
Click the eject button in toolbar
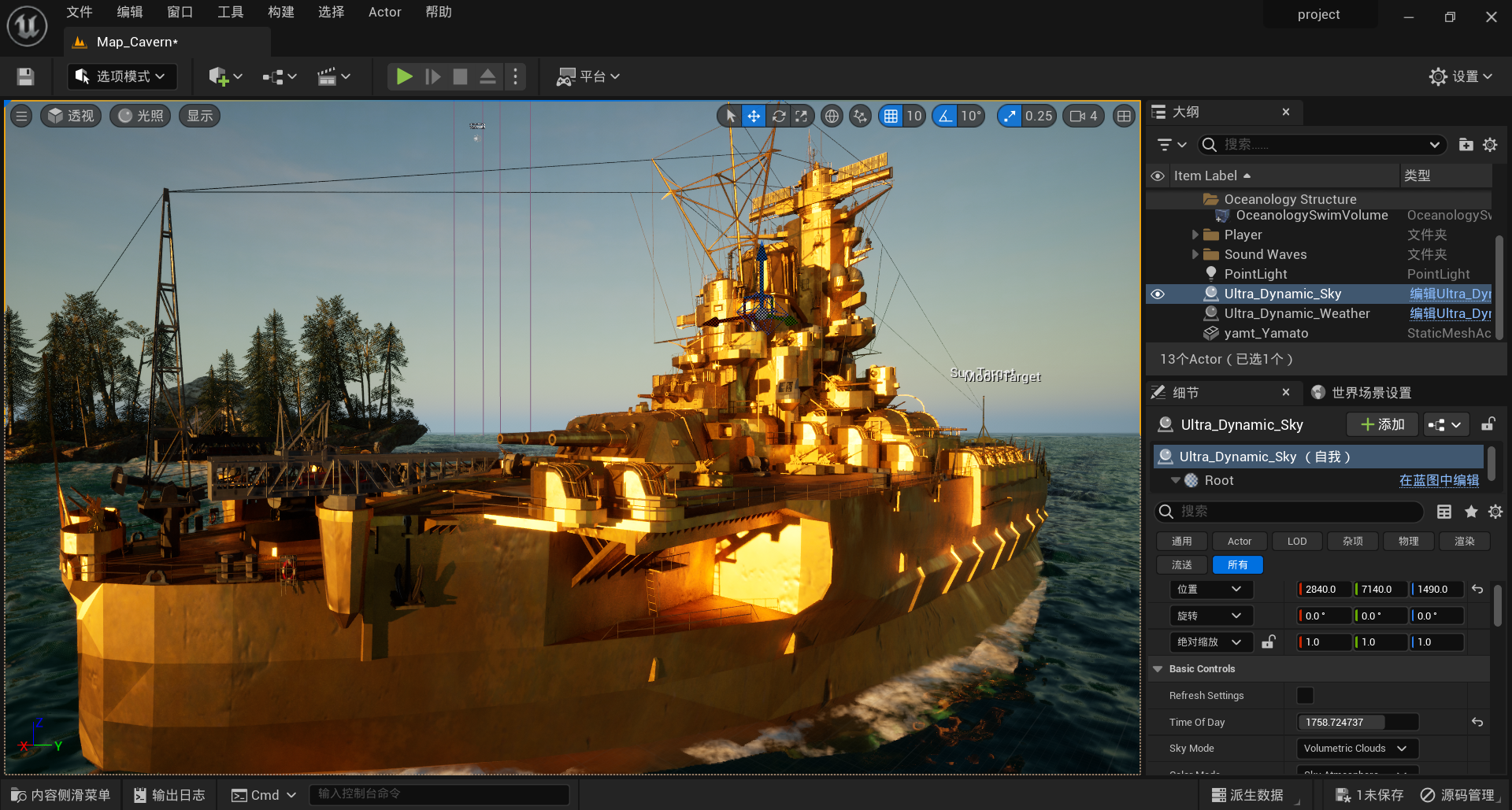488,76
